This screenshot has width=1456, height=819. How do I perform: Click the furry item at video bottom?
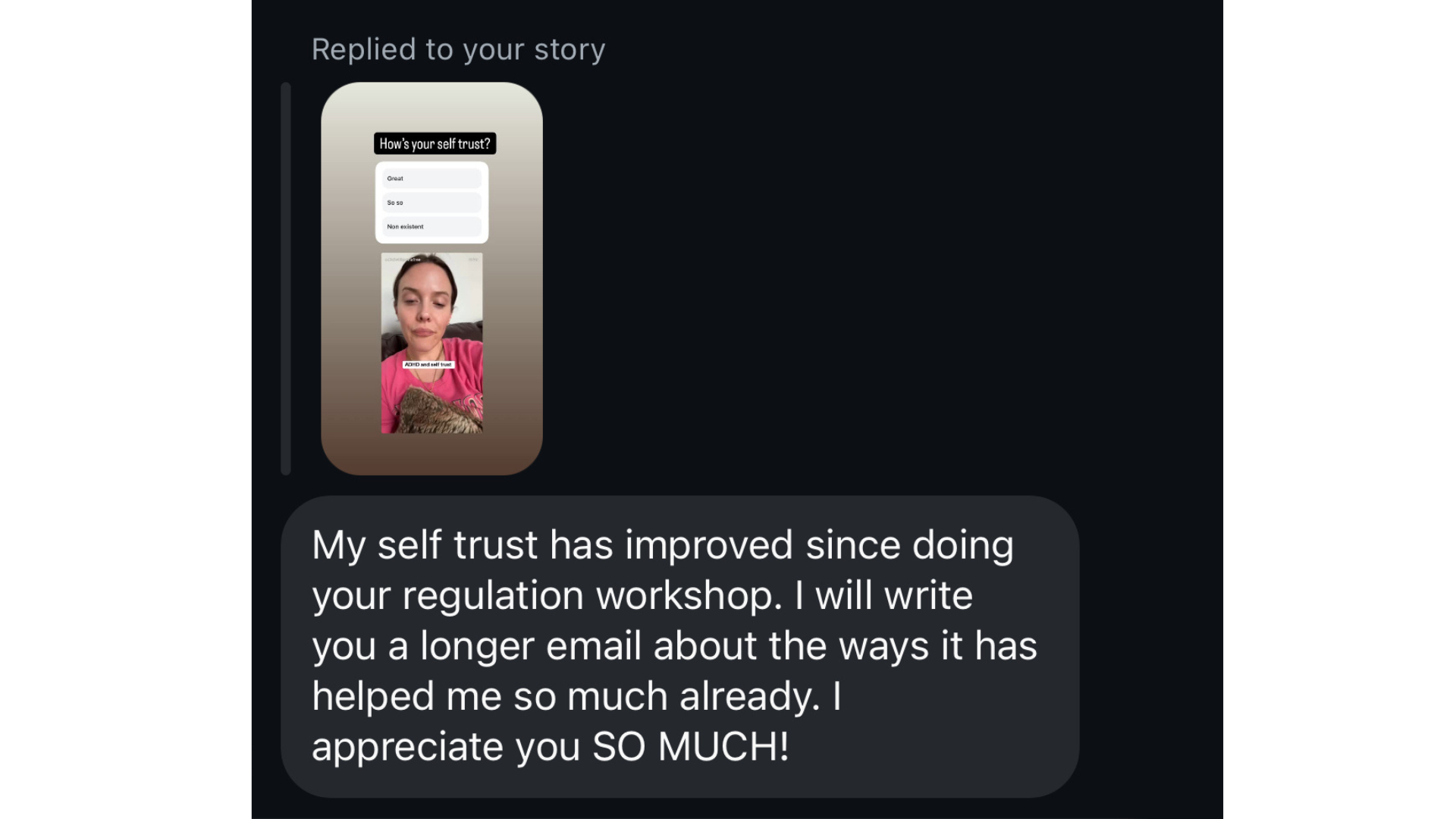coord(438,410)
